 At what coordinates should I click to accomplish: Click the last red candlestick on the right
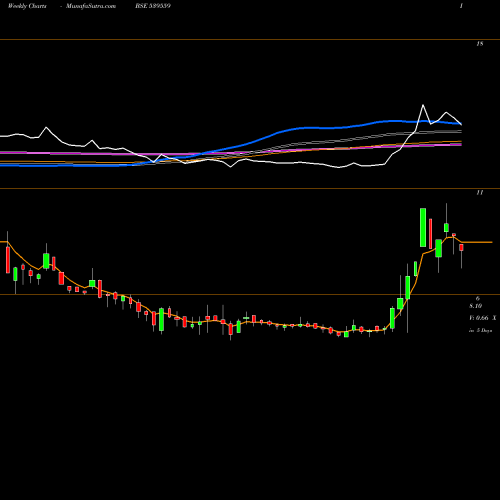tap(461, 248)
